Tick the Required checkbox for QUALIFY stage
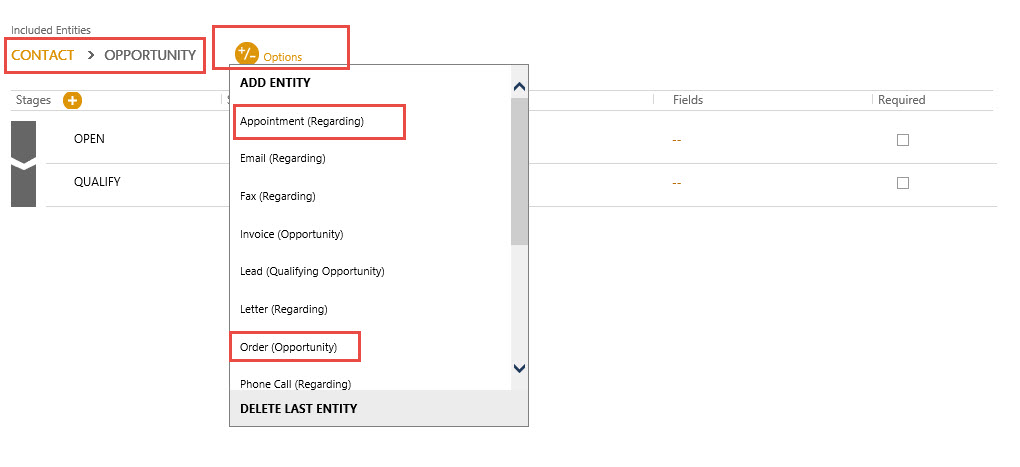Screen dimensions: 1020x467 pyautogui.click(x=902, y=183)
